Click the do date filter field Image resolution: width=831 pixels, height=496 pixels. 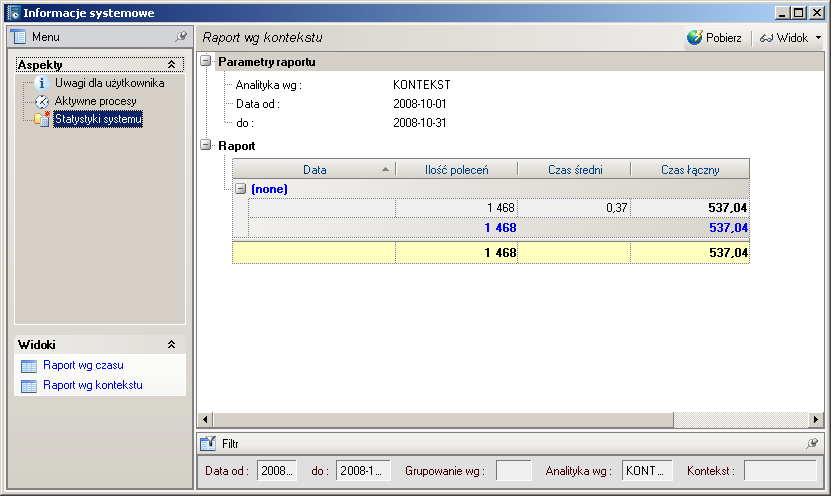pyautogui.click(x=363, y=471)
